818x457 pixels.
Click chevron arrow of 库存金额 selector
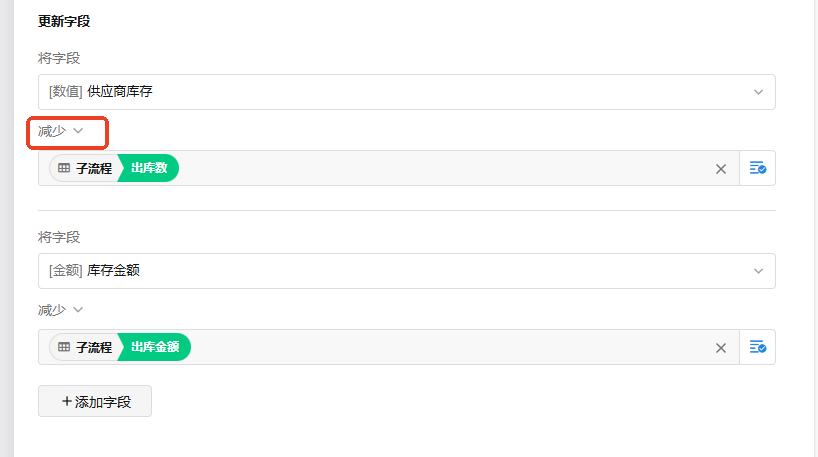tap(758, 271)
